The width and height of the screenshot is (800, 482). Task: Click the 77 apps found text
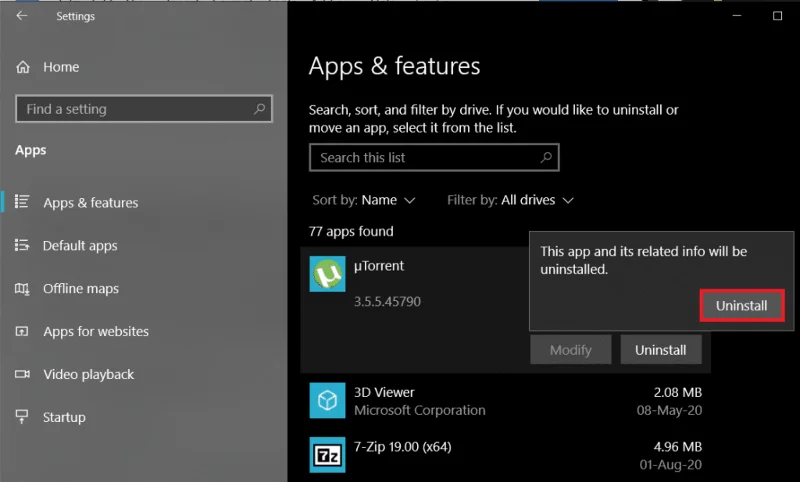[x=351, y=232]
